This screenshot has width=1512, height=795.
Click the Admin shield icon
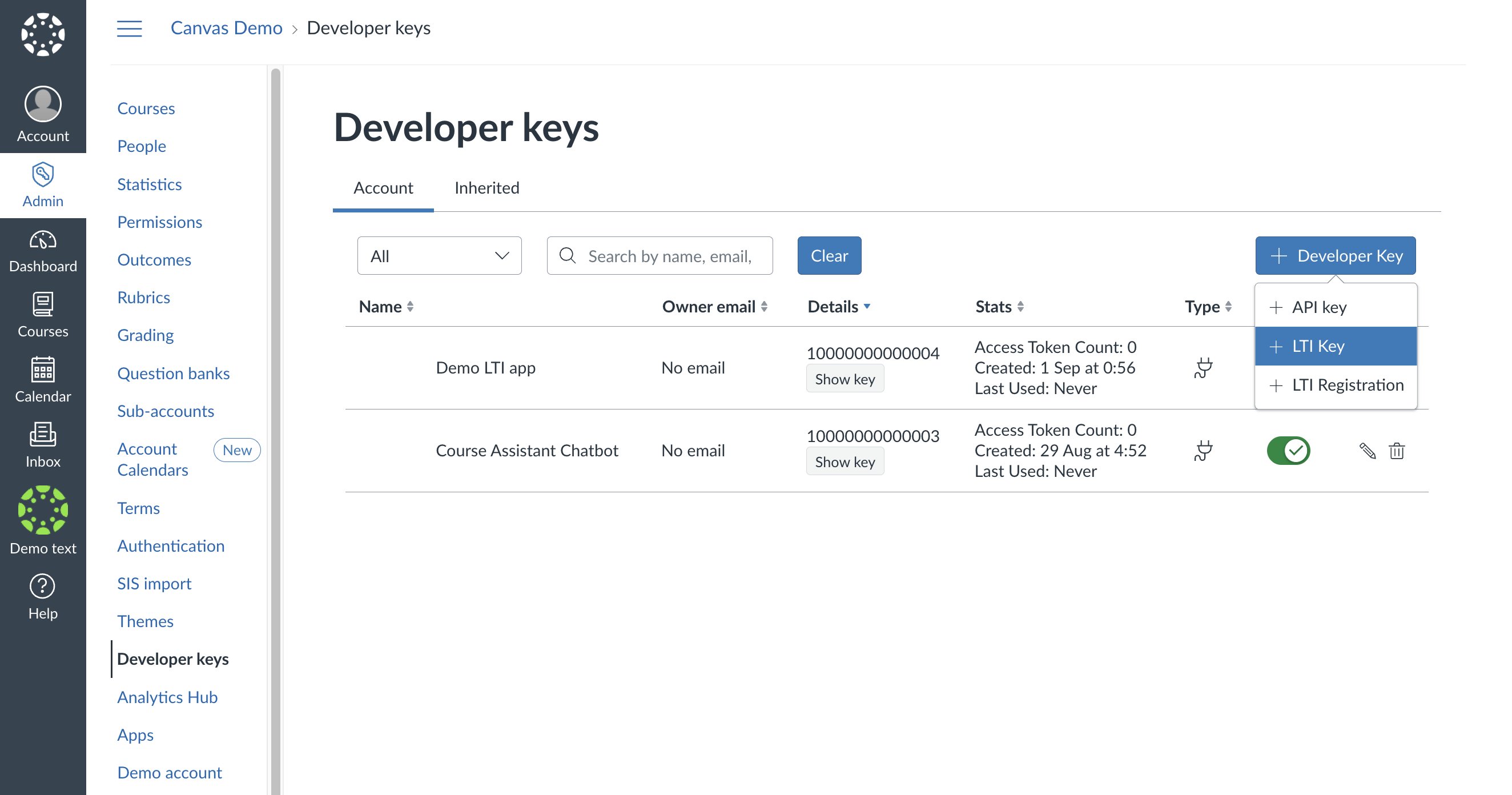[x=43, y=175]
